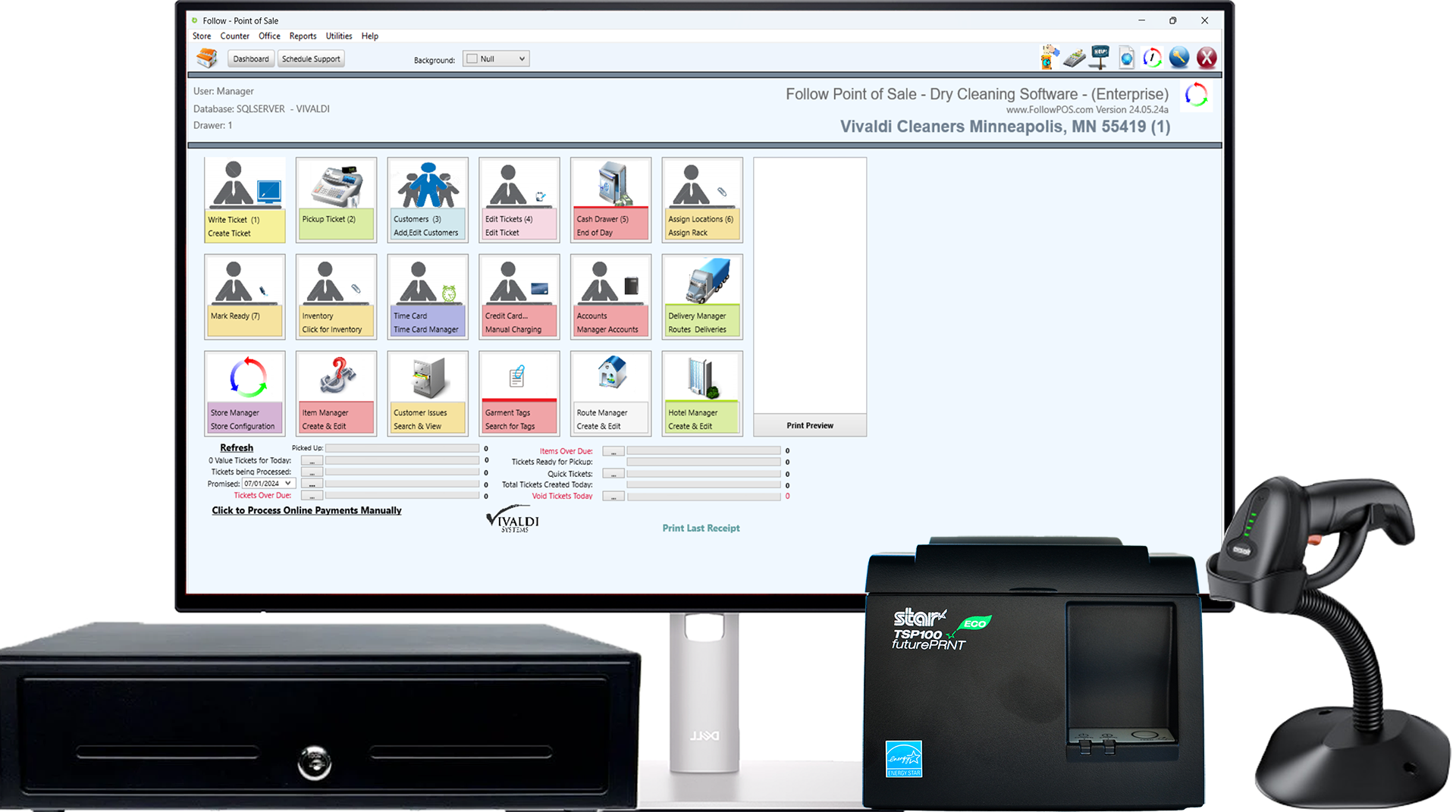Screen dimensions: 1456x812
Task: Click the red X exit icon
Action: [x=1207, y=58]
